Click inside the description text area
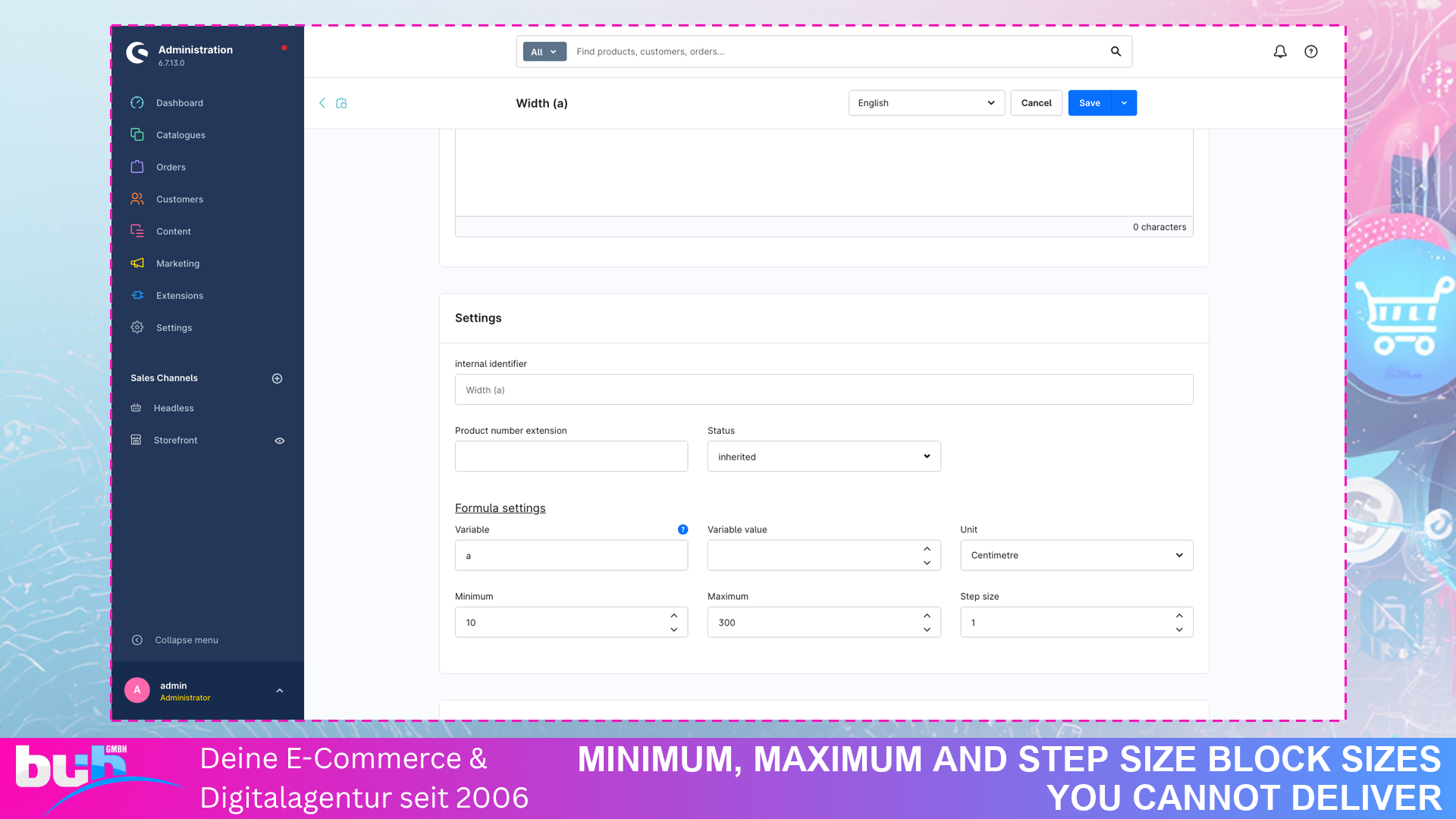 pyautogui.click(x=824, y=173)
